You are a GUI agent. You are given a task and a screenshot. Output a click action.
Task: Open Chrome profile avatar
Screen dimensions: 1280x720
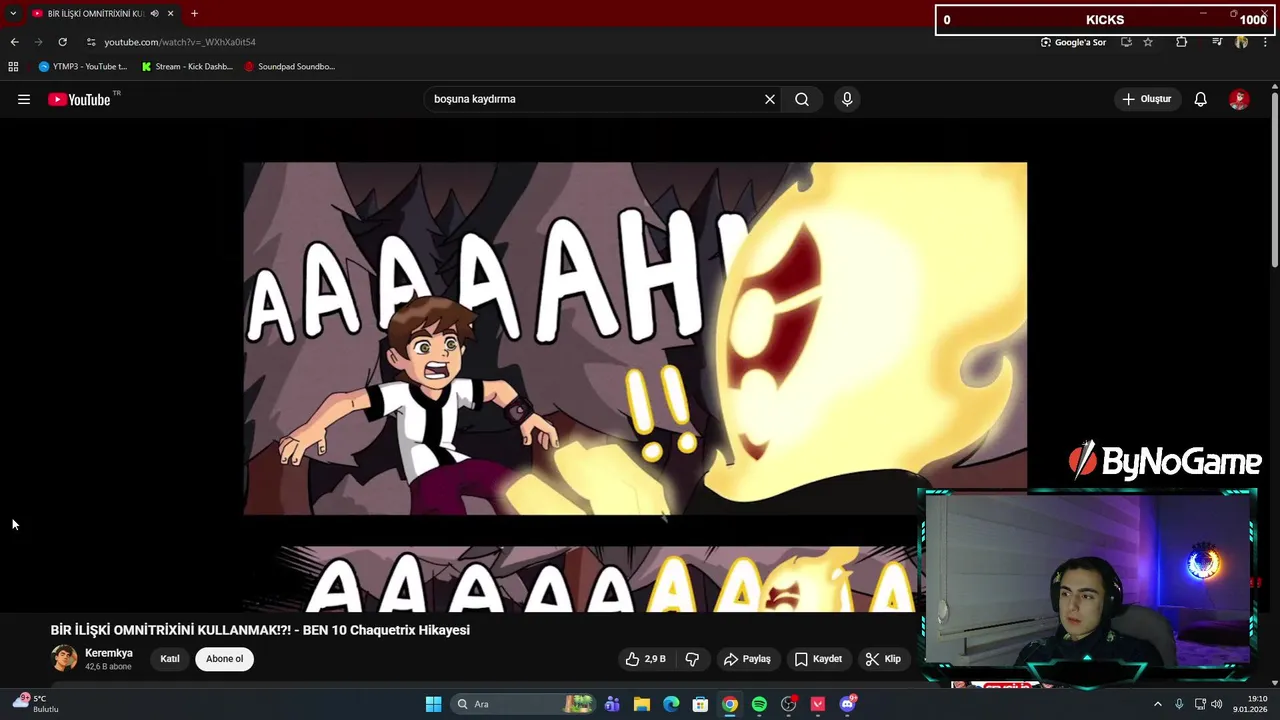(1241, 42)
